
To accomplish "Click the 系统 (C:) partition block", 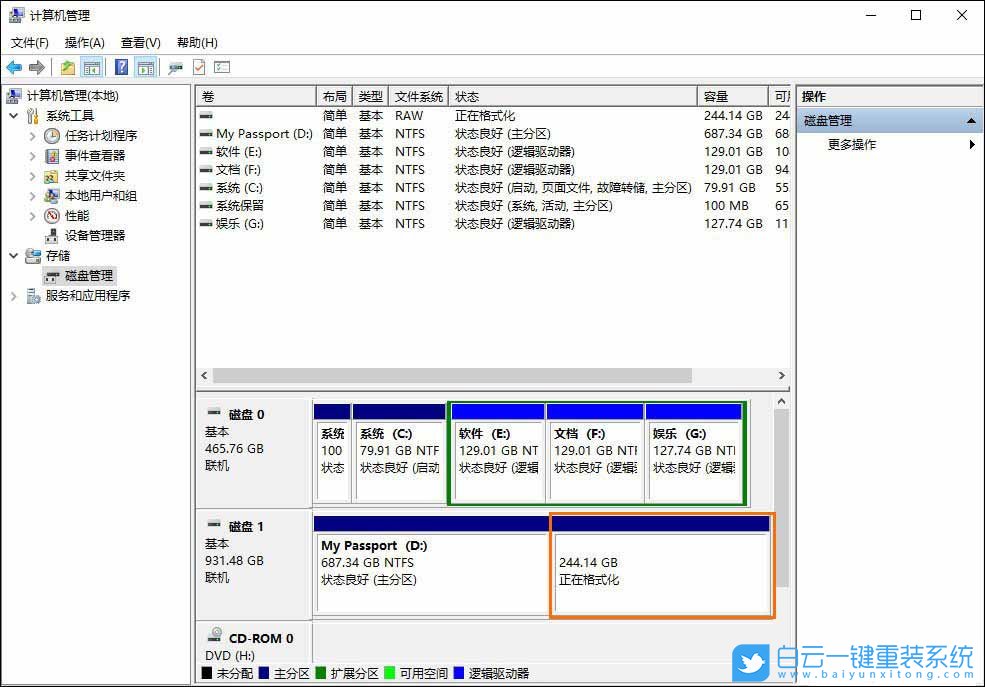I will (400, 455).
